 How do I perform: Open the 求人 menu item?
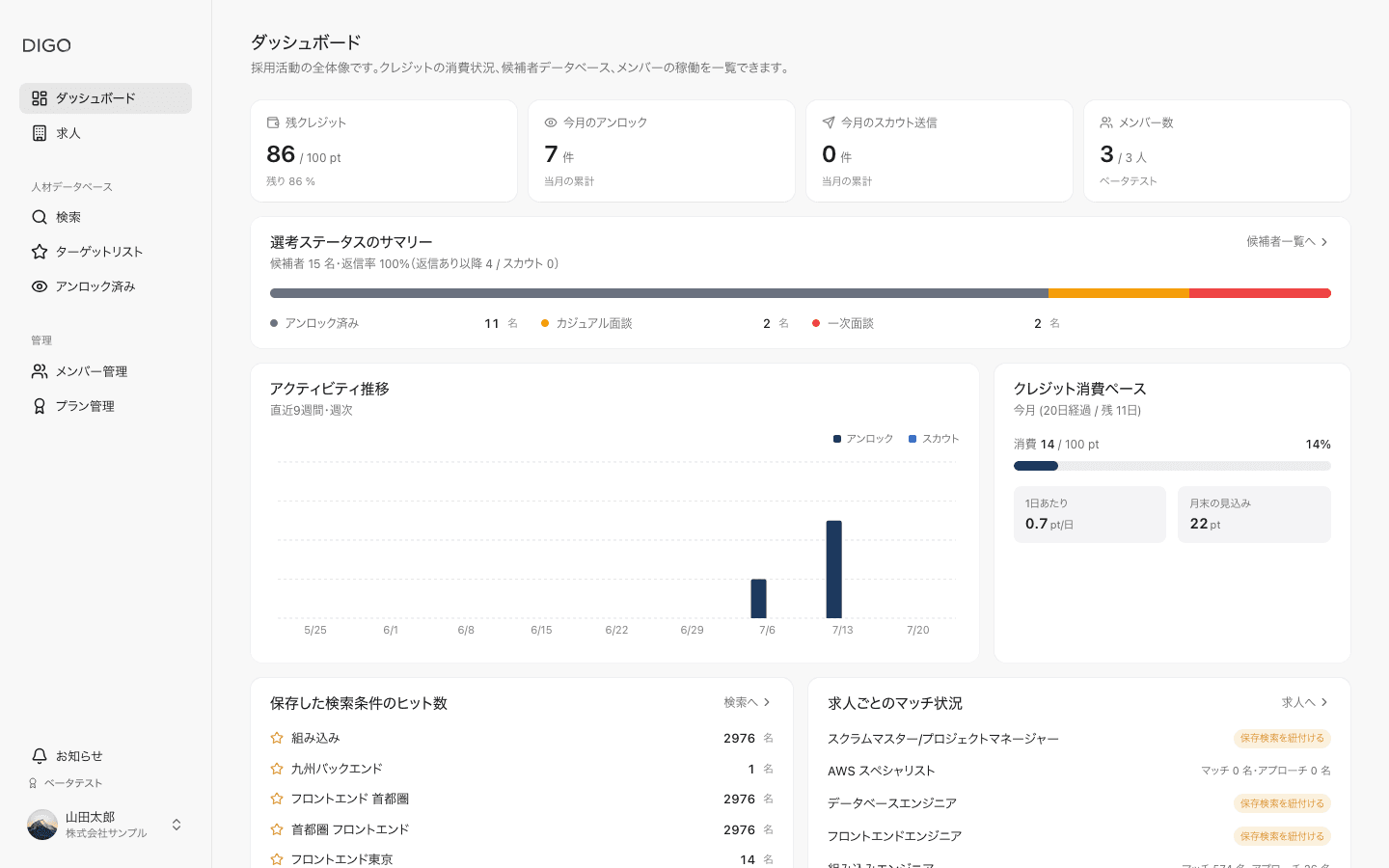(105, 133)
